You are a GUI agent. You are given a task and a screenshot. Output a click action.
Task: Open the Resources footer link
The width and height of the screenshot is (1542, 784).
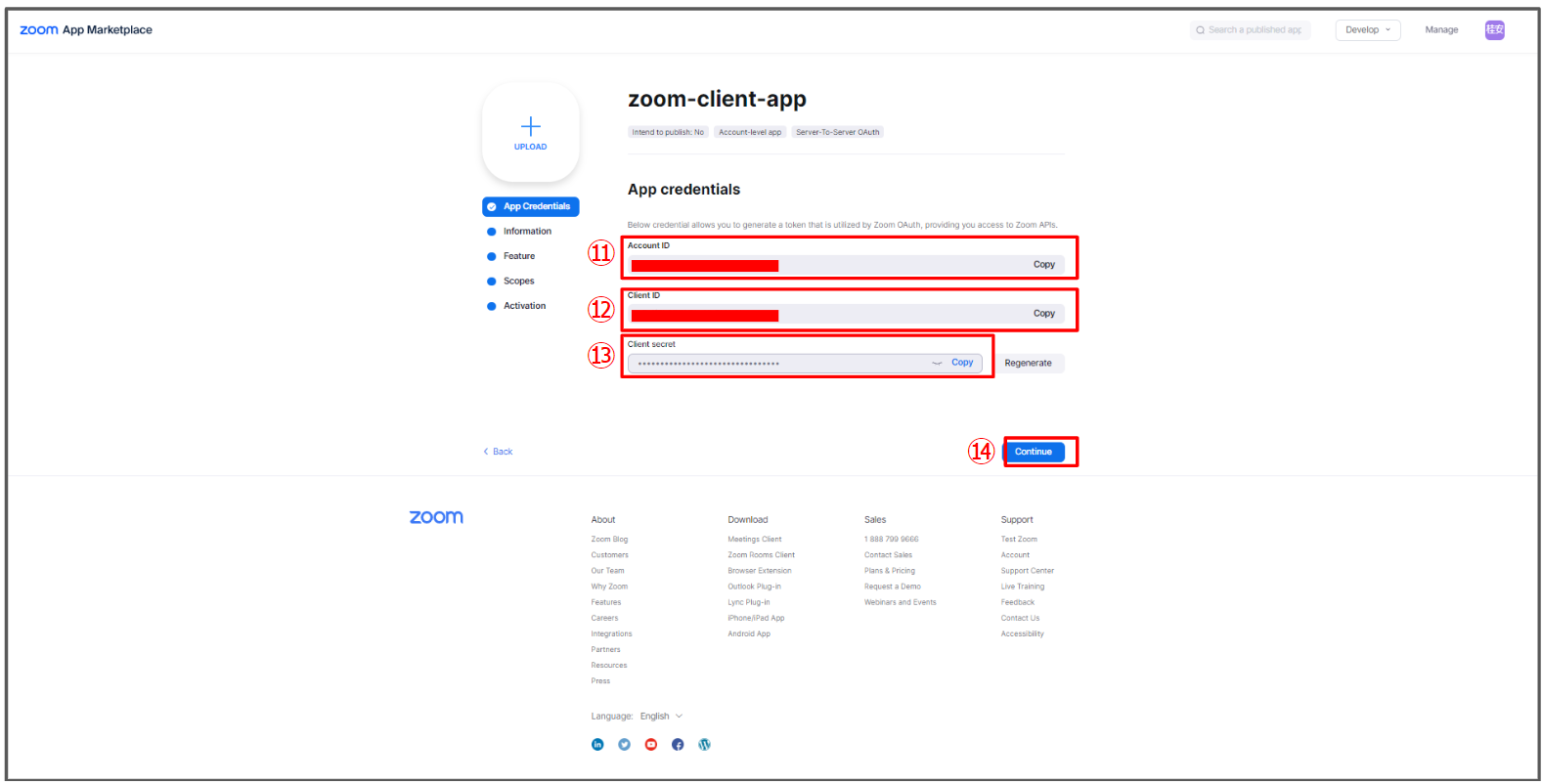pos(608,665)
